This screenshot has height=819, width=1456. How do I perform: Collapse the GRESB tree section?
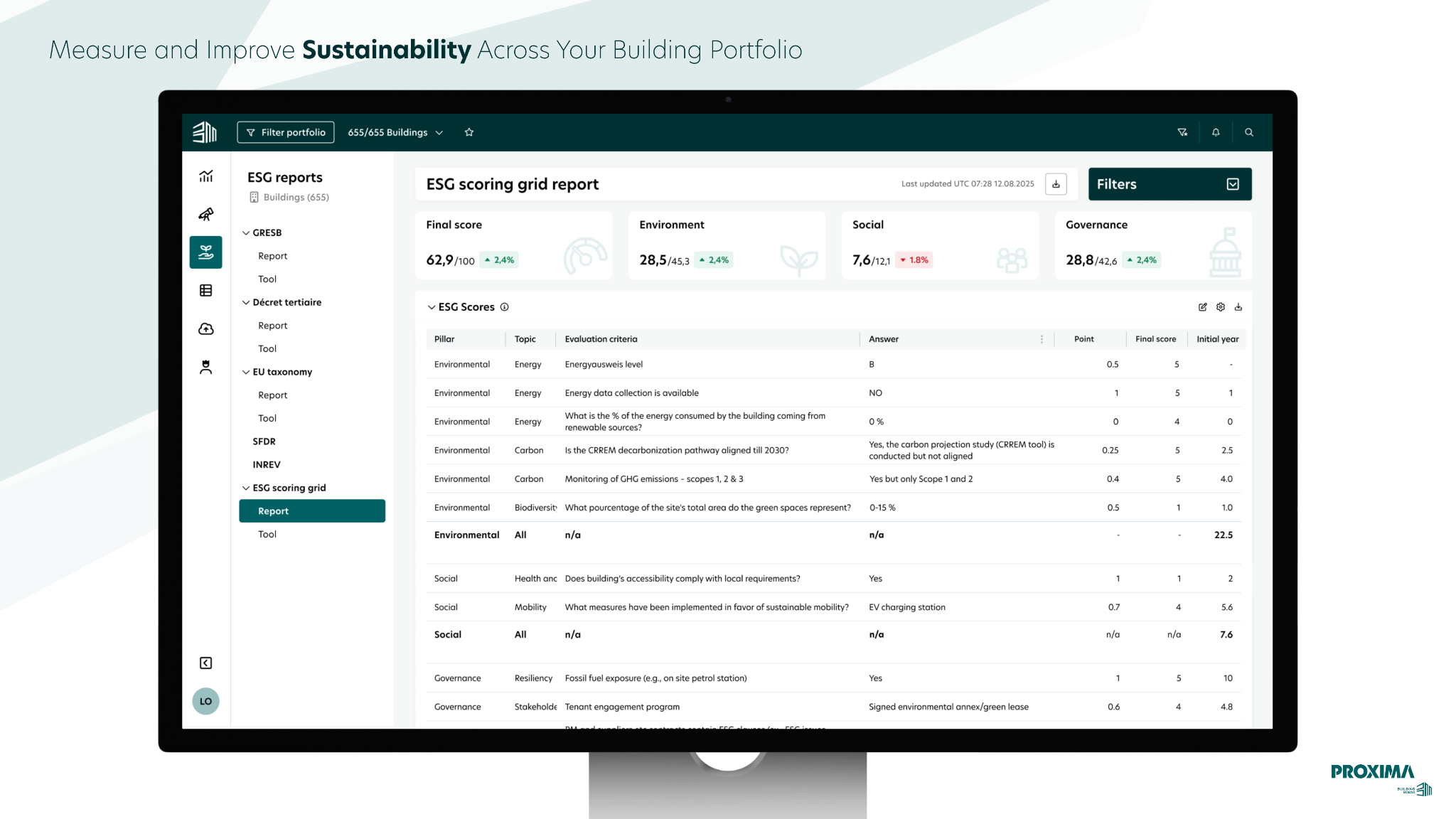point(246,232)
